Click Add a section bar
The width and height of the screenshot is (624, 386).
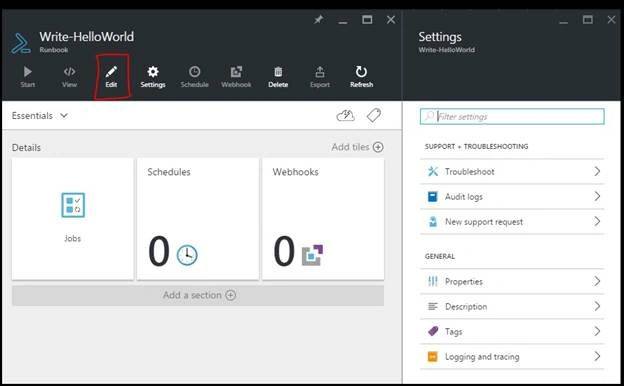(198, 295)
